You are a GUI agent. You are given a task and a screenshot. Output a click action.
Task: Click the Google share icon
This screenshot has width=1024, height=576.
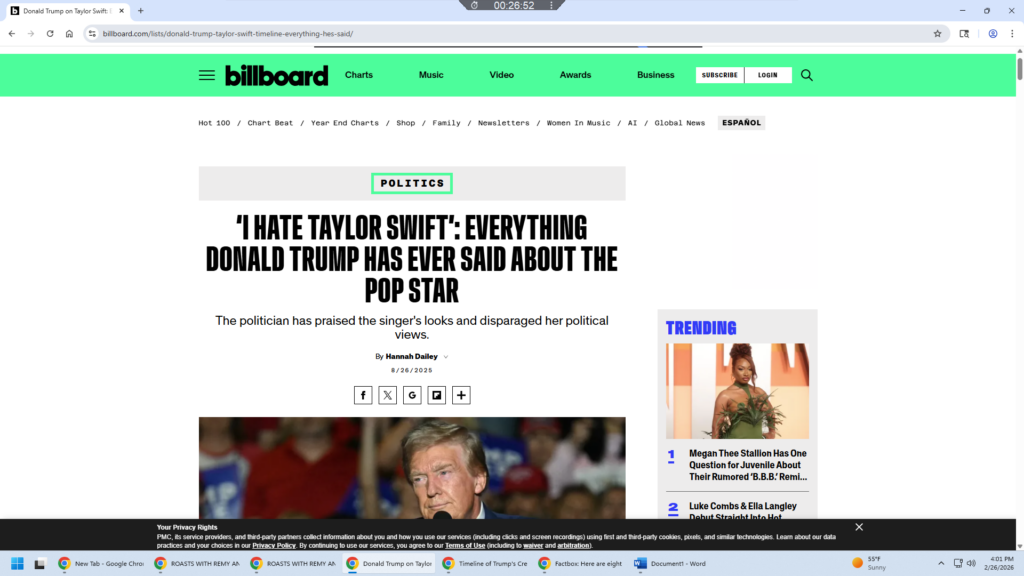(x=412, y=395)
